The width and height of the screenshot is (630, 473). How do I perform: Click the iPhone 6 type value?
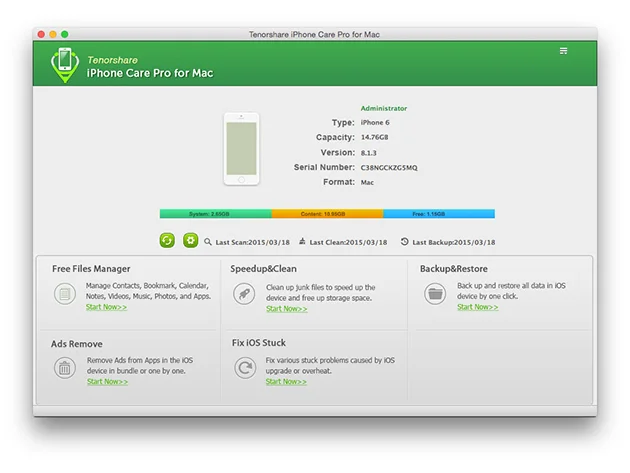[375, 123]
